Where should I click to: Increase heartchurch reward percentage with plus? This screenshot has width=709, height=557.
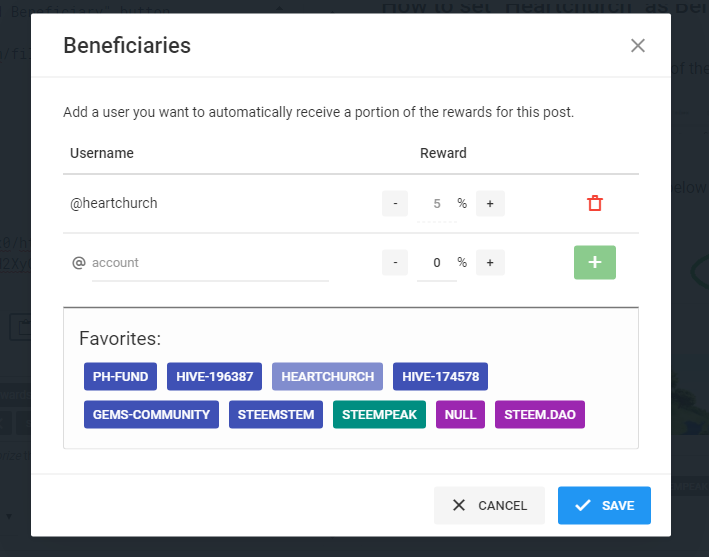pyautogui.click(x=490, y=203)
